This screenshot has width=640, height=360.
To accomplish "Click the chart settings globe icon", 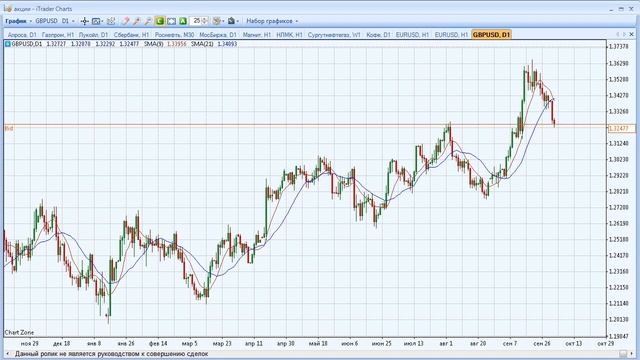I will [x=217, y=21].
